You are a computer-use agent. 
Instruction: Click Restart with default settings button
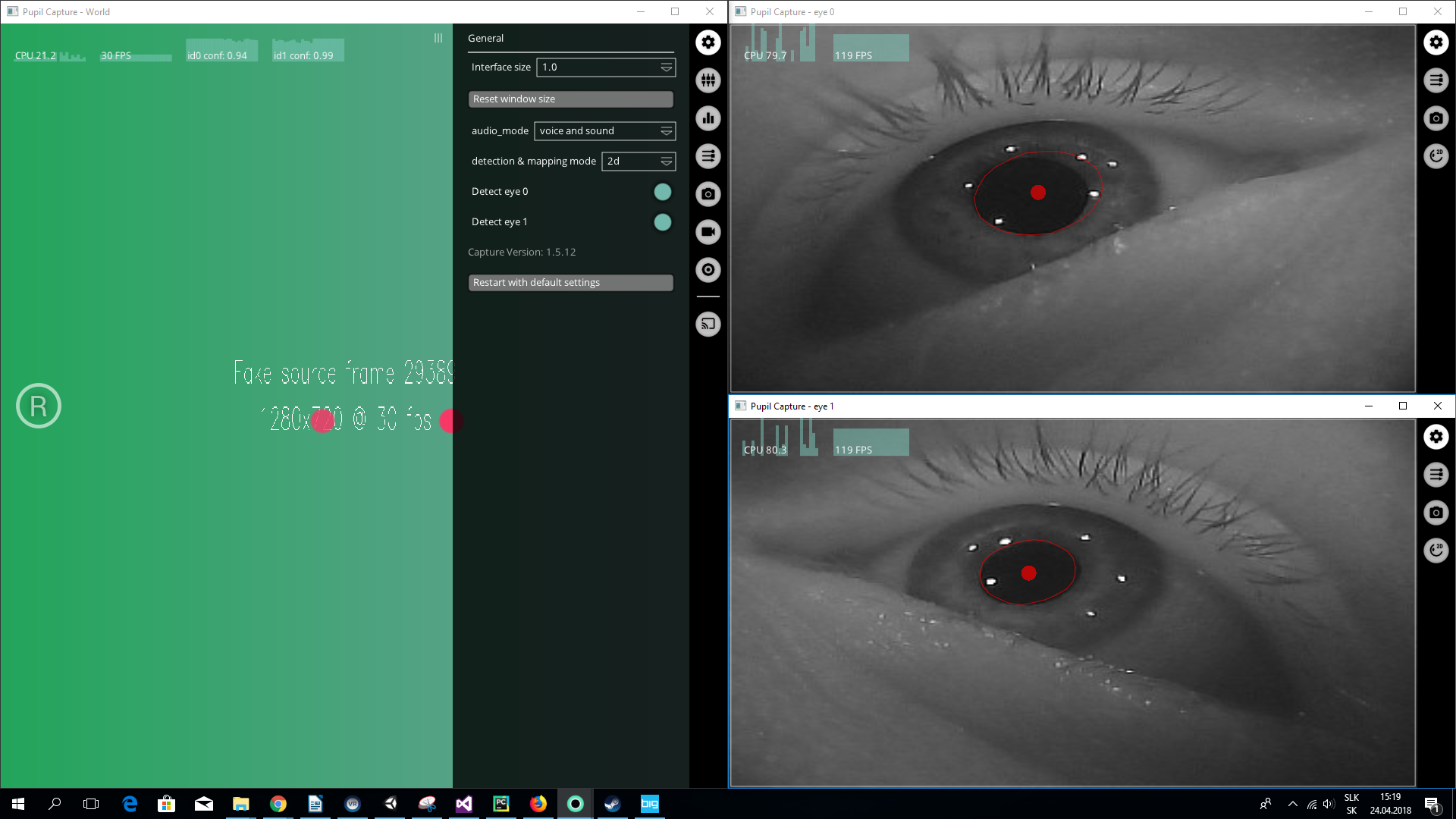pos(570,283)
